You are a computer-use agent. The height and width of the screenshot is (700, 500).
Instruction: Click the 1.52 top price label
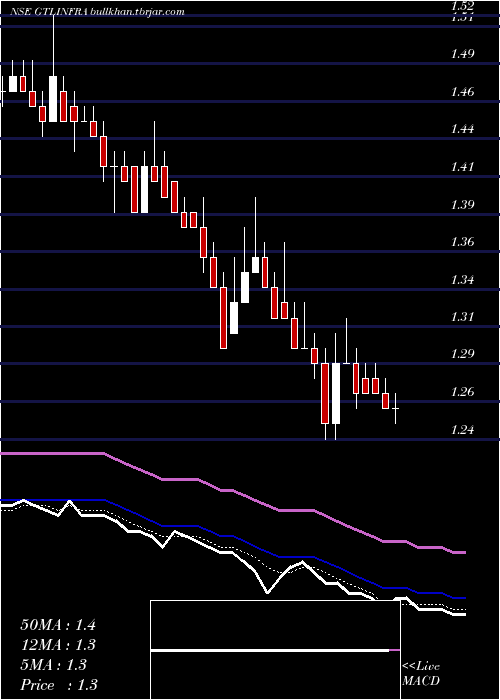tap(462, 6)
